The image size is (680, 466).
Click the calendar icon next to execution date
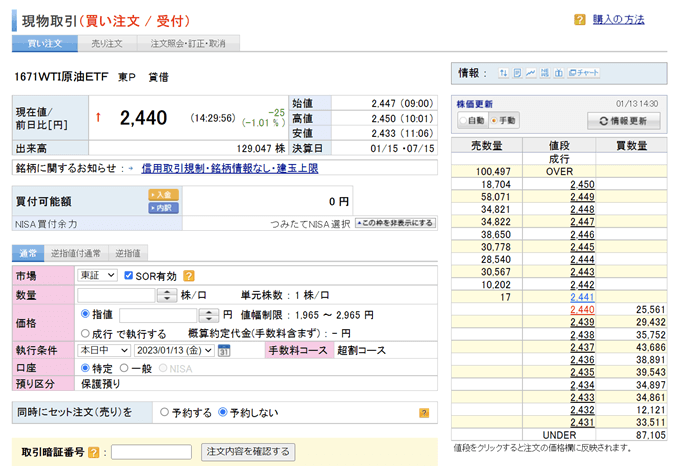point(224,351)
